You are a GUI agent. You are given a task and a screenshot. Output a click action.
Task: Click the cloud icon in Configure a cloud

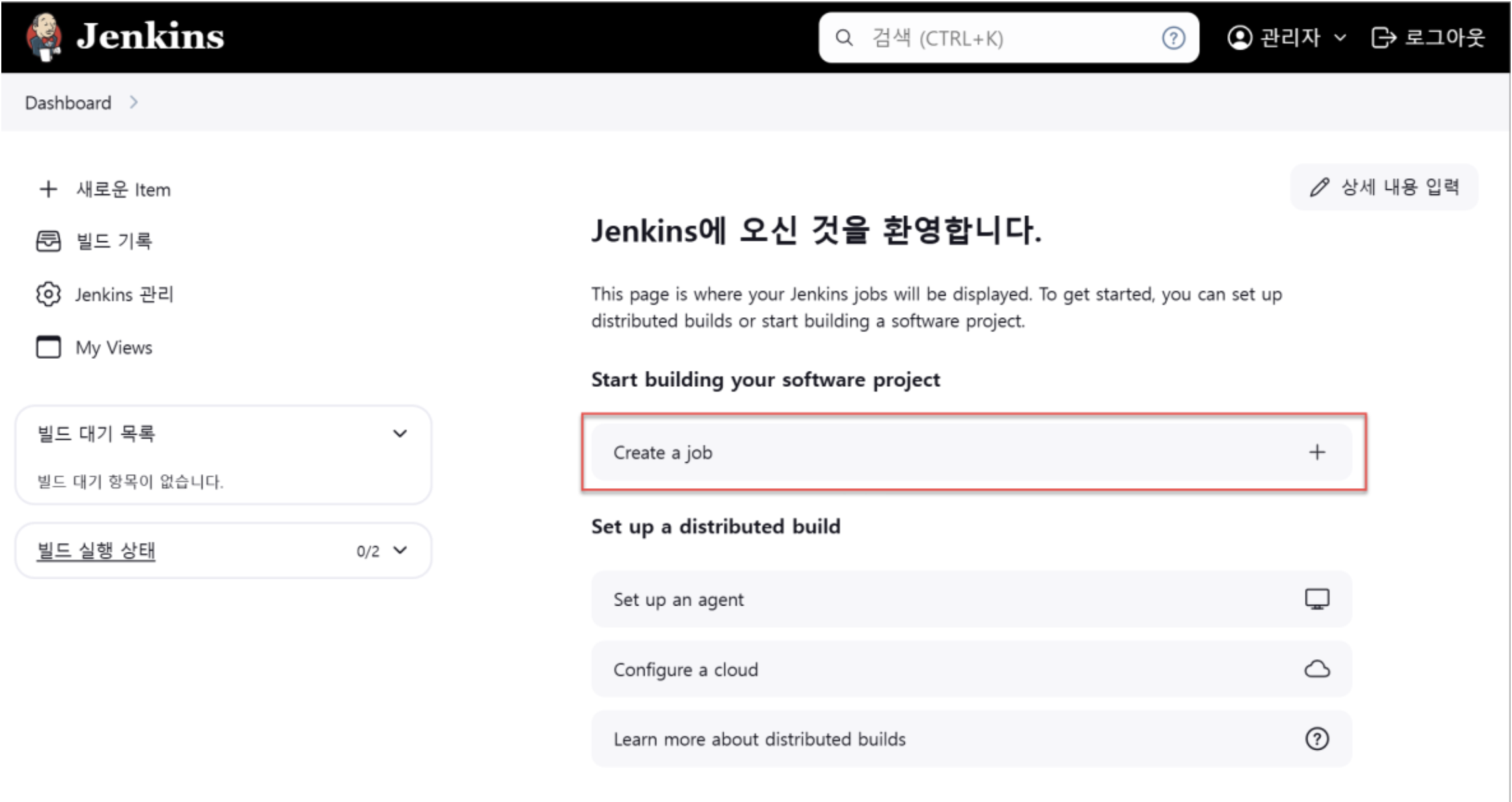[1317, 669]
